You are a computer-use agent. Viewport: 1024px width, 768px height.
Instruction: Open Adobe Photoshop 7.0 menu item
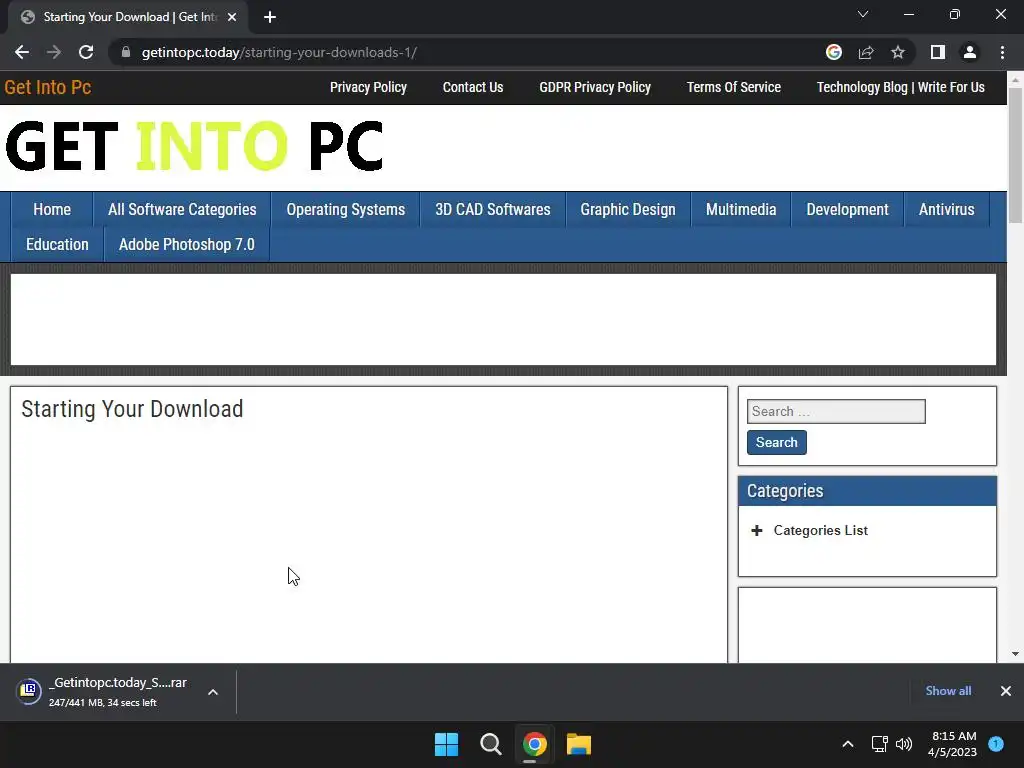pyautogui.click(x=187, y=245)
